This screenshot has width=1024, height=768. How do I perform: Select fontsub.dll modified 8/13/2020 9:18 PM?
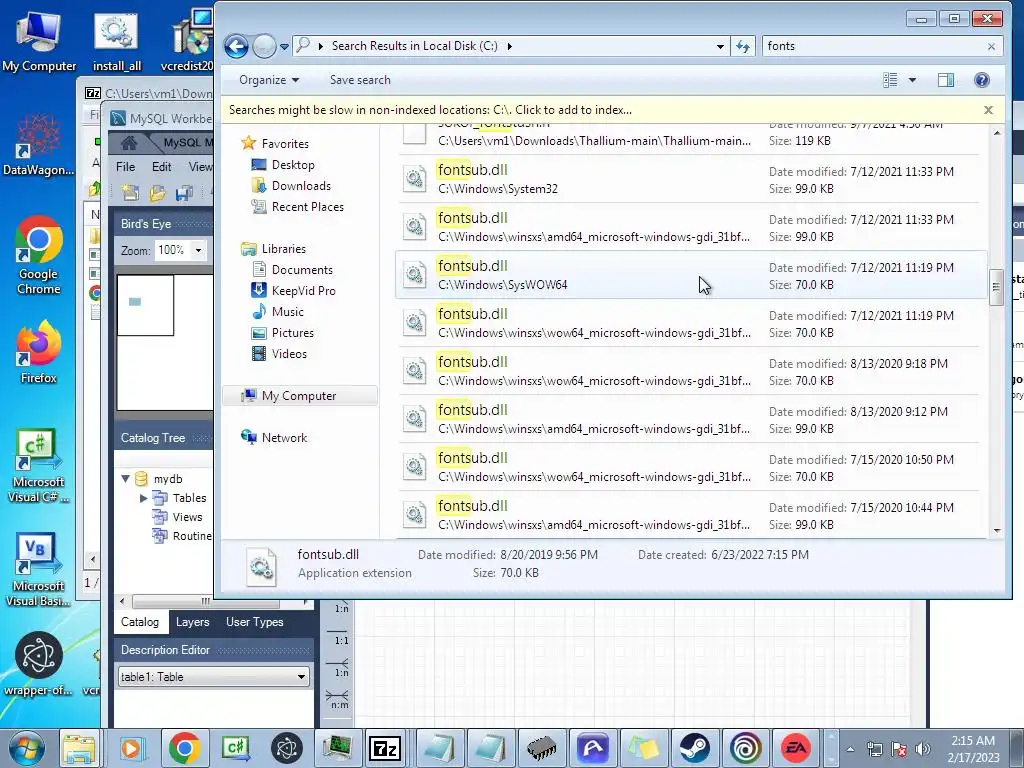point(689,371)
